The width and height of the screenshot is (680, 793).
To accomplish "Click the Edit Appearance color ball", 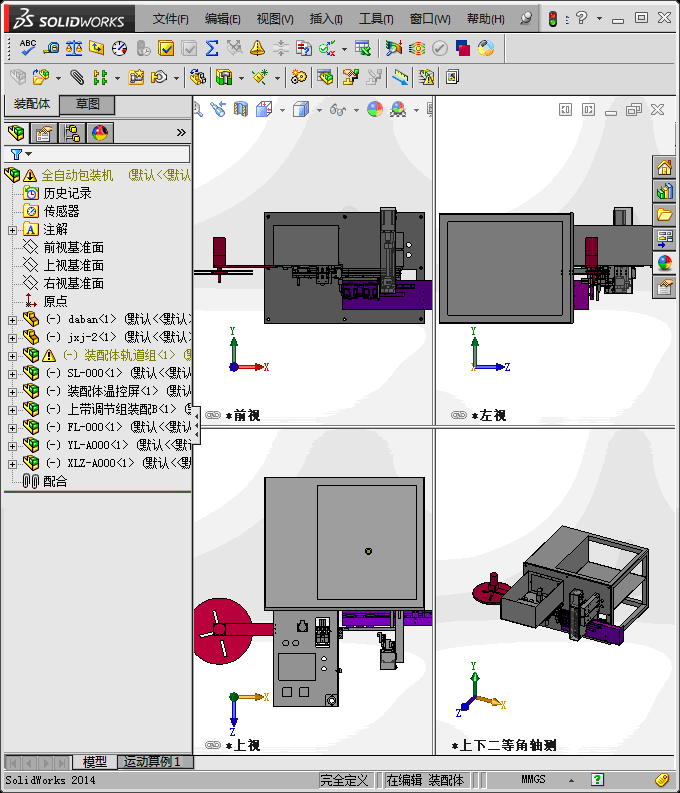I will pyautogui.click(x=375, y=109).
